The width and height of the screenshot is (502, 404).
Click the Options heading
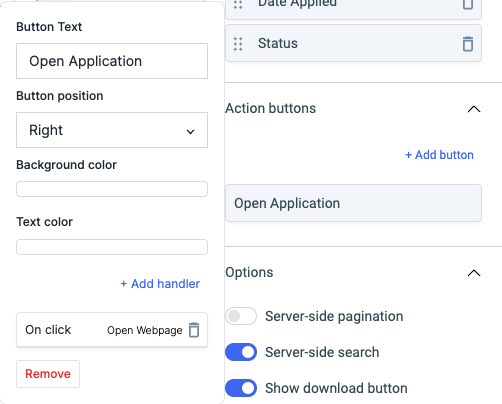click(249, 272)
